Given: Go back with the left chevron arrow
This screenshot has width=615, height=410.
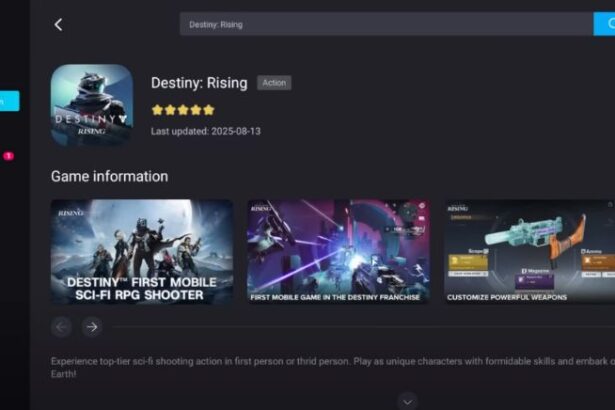Looking at the screenshot, I should 58,25.
